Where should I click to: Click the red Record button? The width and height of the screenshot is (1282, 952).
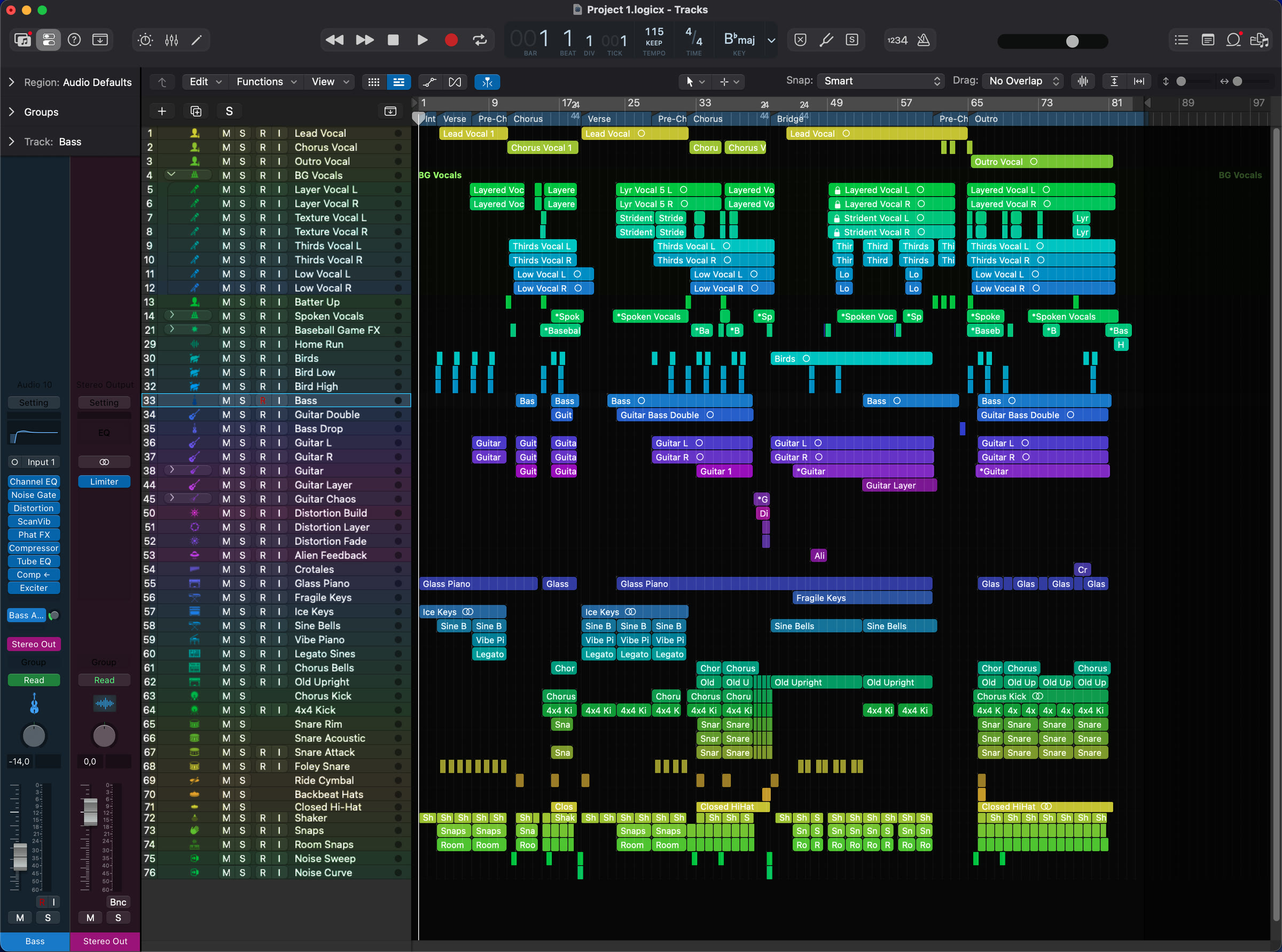451,40
